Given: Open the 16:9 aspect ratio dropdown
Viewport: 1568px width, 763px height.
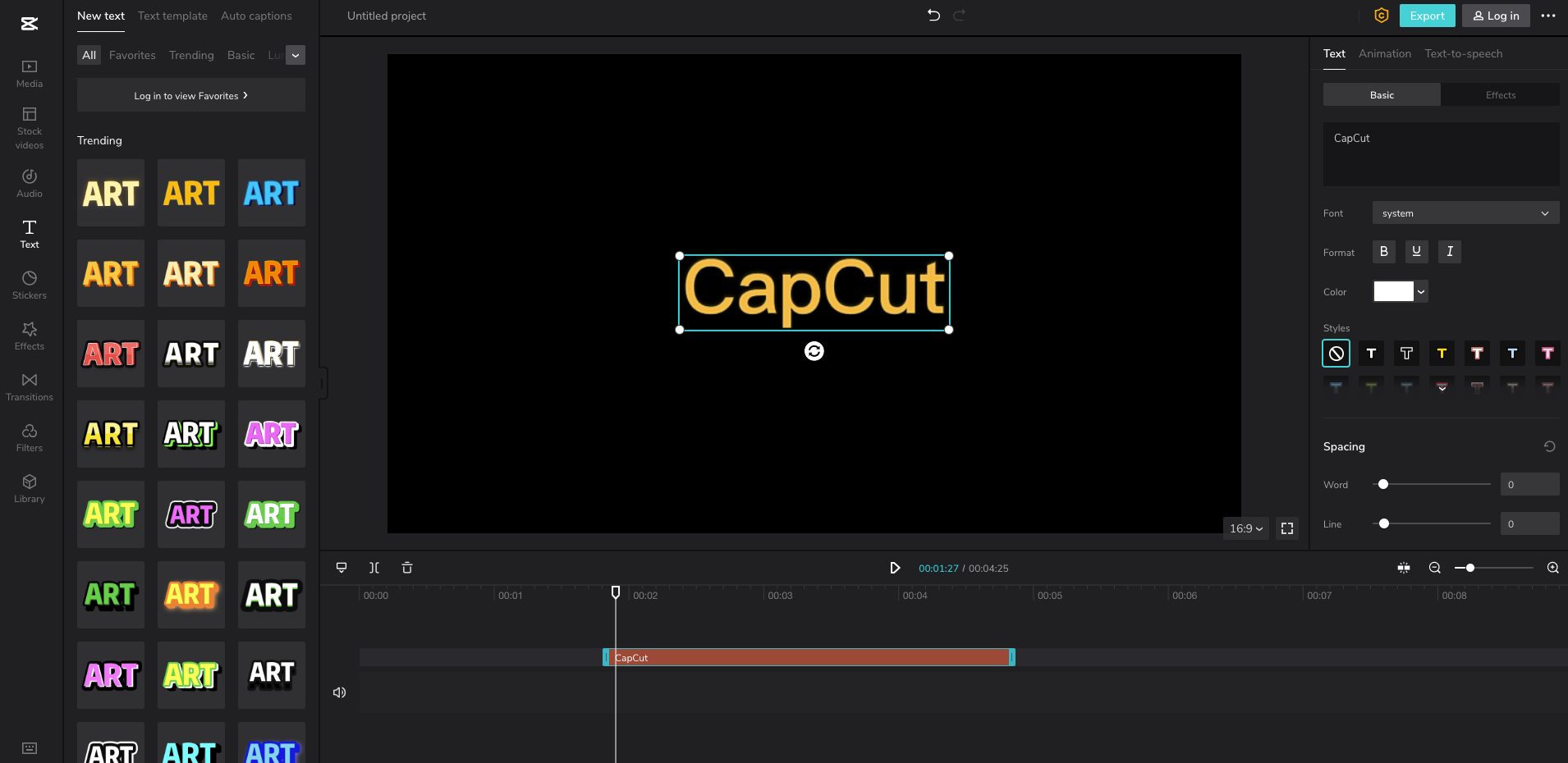Looking at the screenshot, I should [x=1244, y=528].
